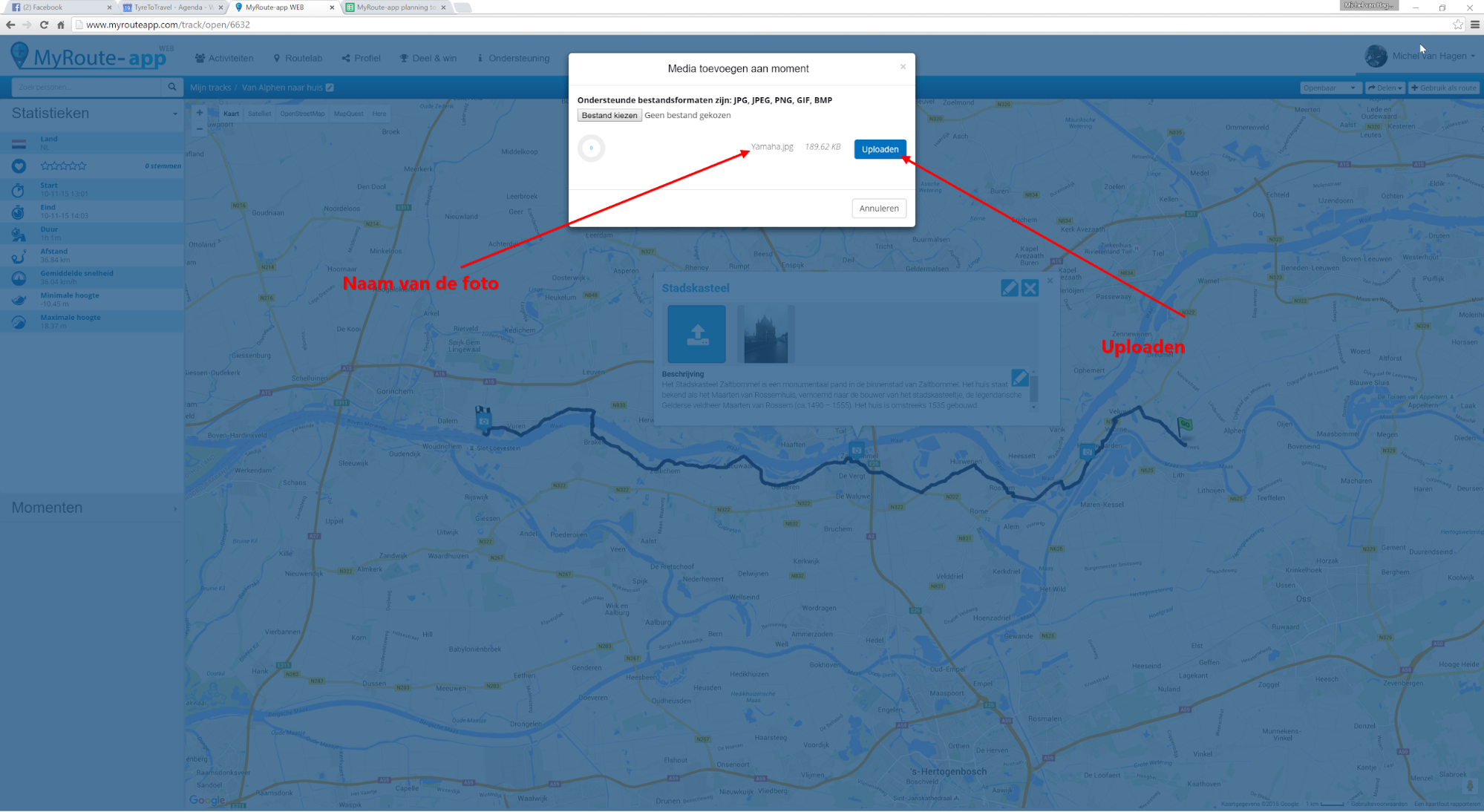Viewport: 1484px width, 812px height.
Task: Select the MapQuest map layer
Action: [x=348, y=114]
